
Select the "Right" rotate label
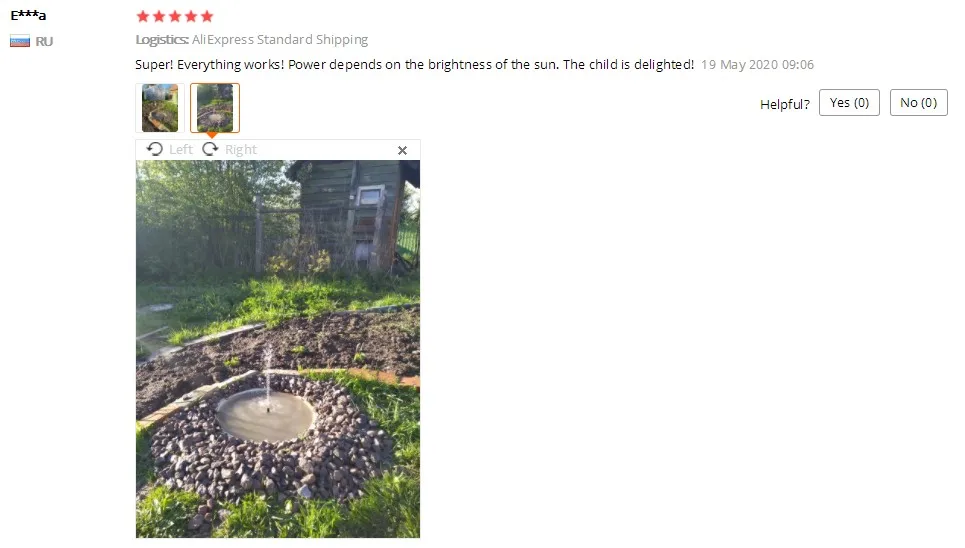tap(241, 150)
